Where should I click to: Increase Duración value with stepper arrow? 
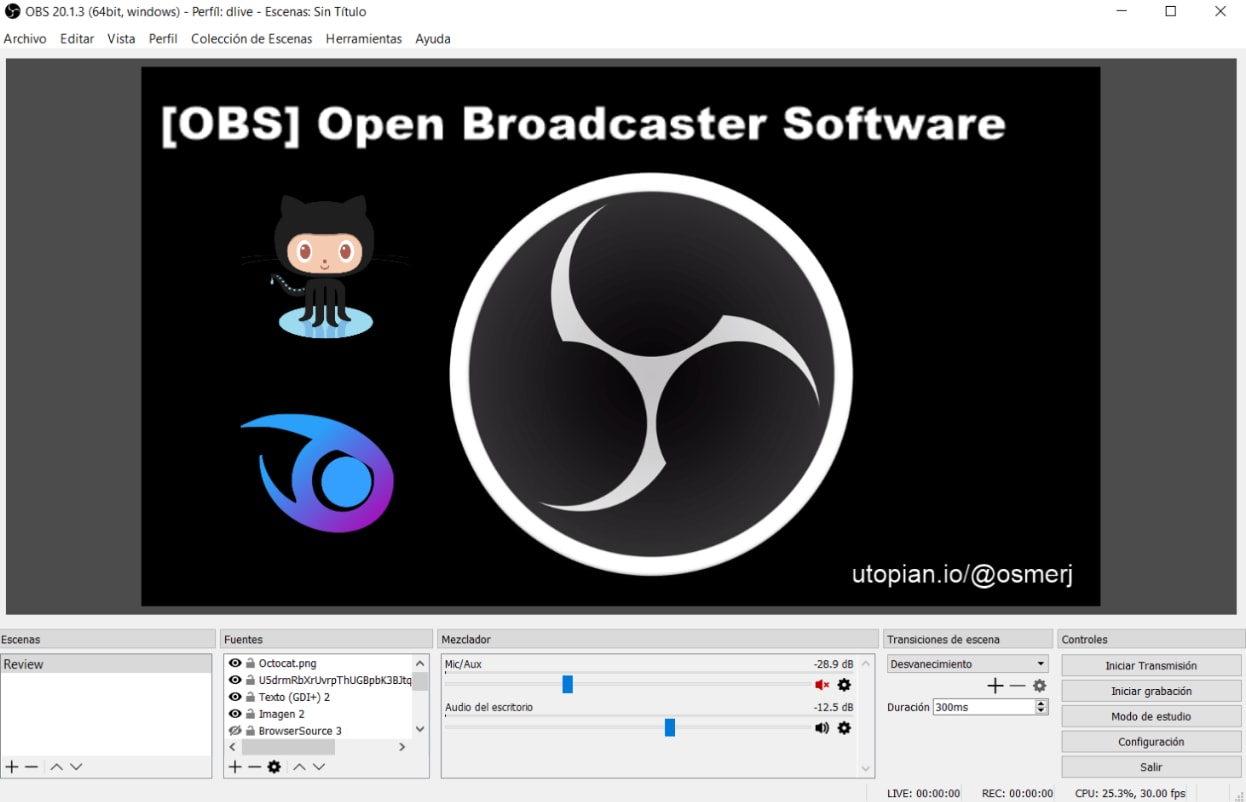point(1041,703)
